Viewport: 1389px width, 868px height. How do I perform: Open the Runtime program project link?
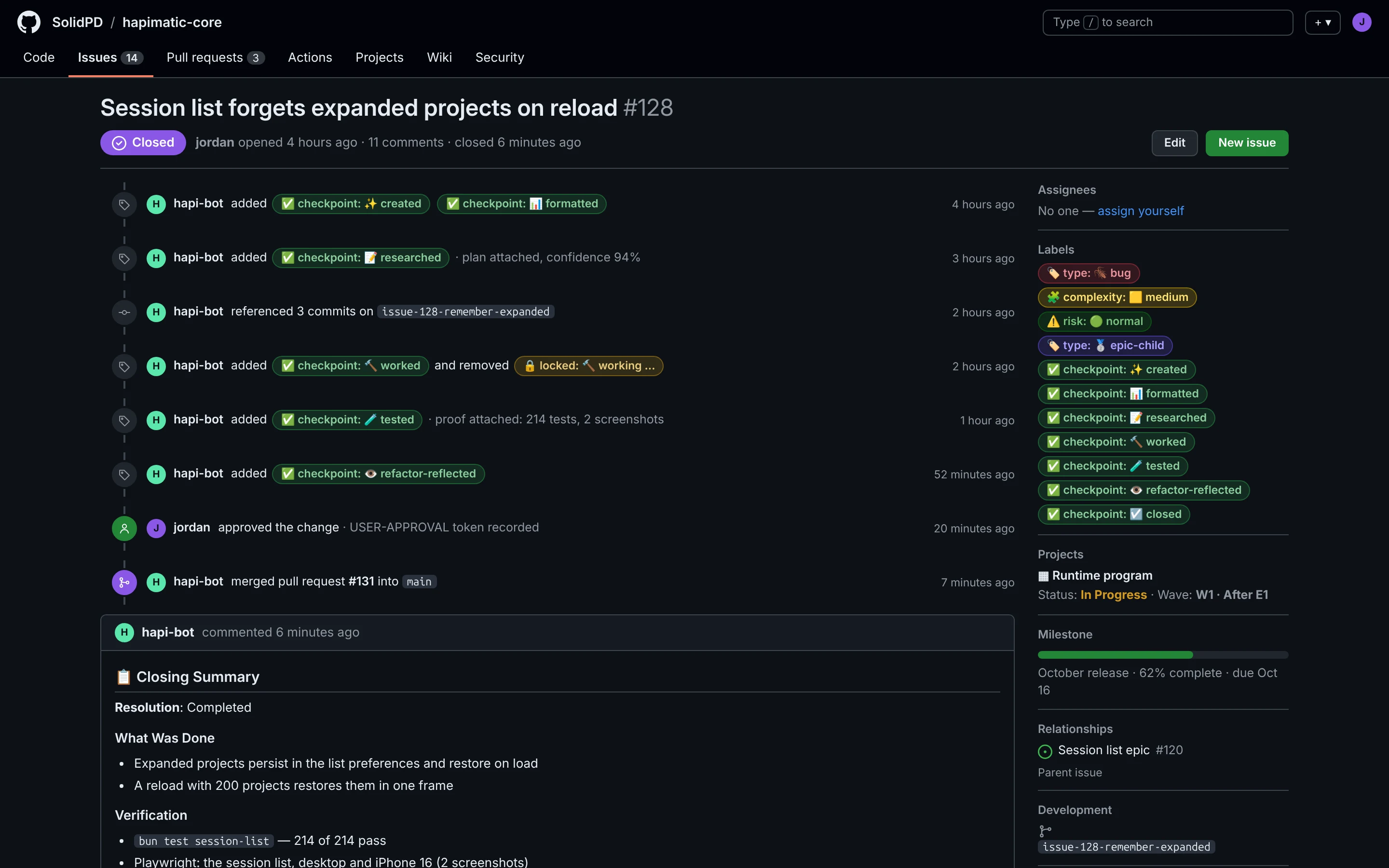1102,576
